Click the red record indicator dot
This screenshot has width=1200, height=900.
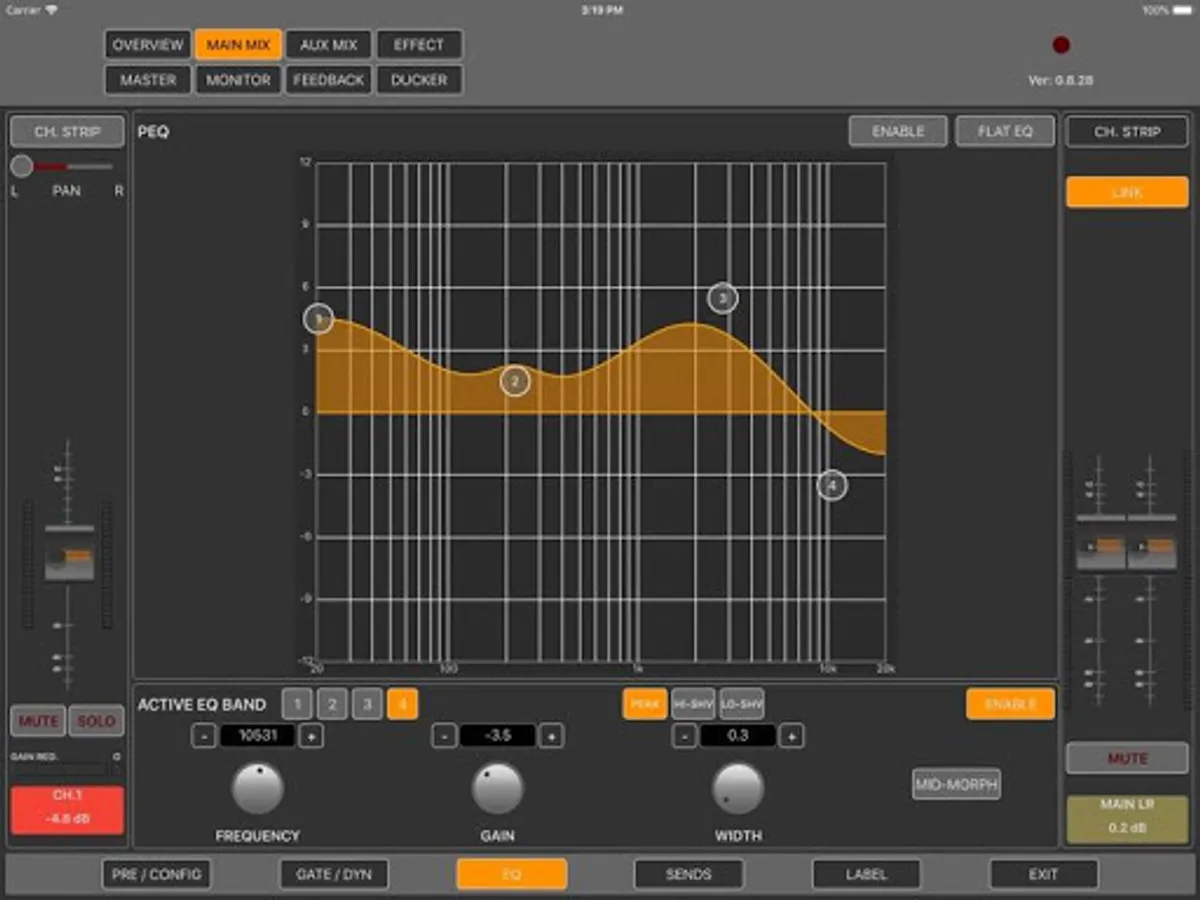tap(1062, 45)
